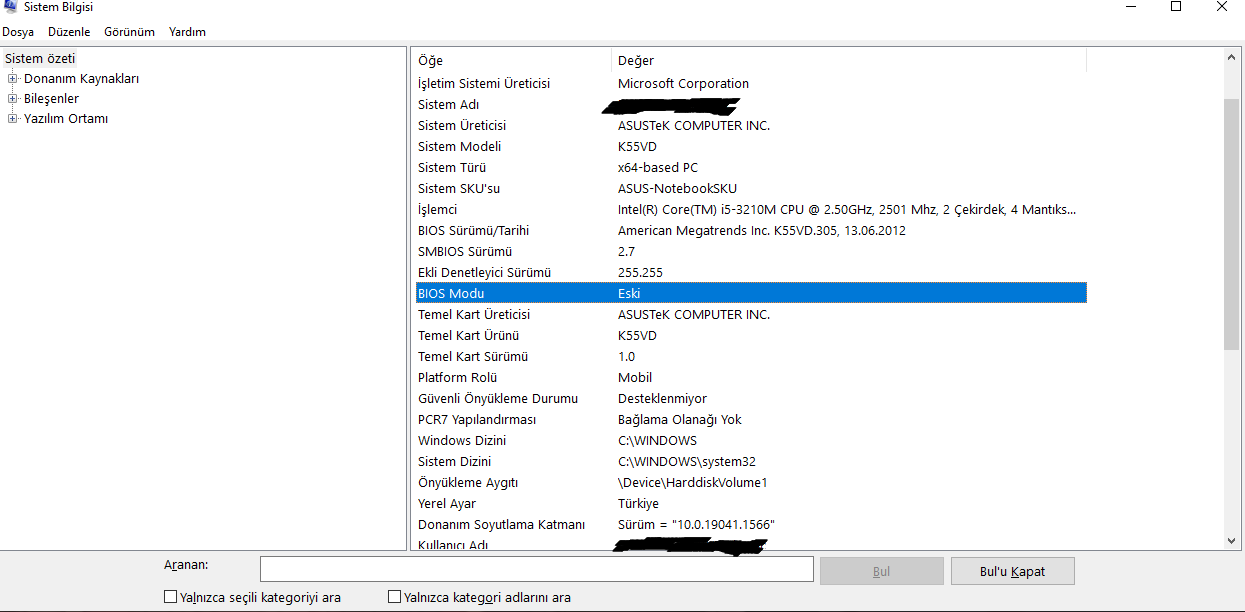
Task: Select the Windows Dizini row
Action: click(751, 440)
